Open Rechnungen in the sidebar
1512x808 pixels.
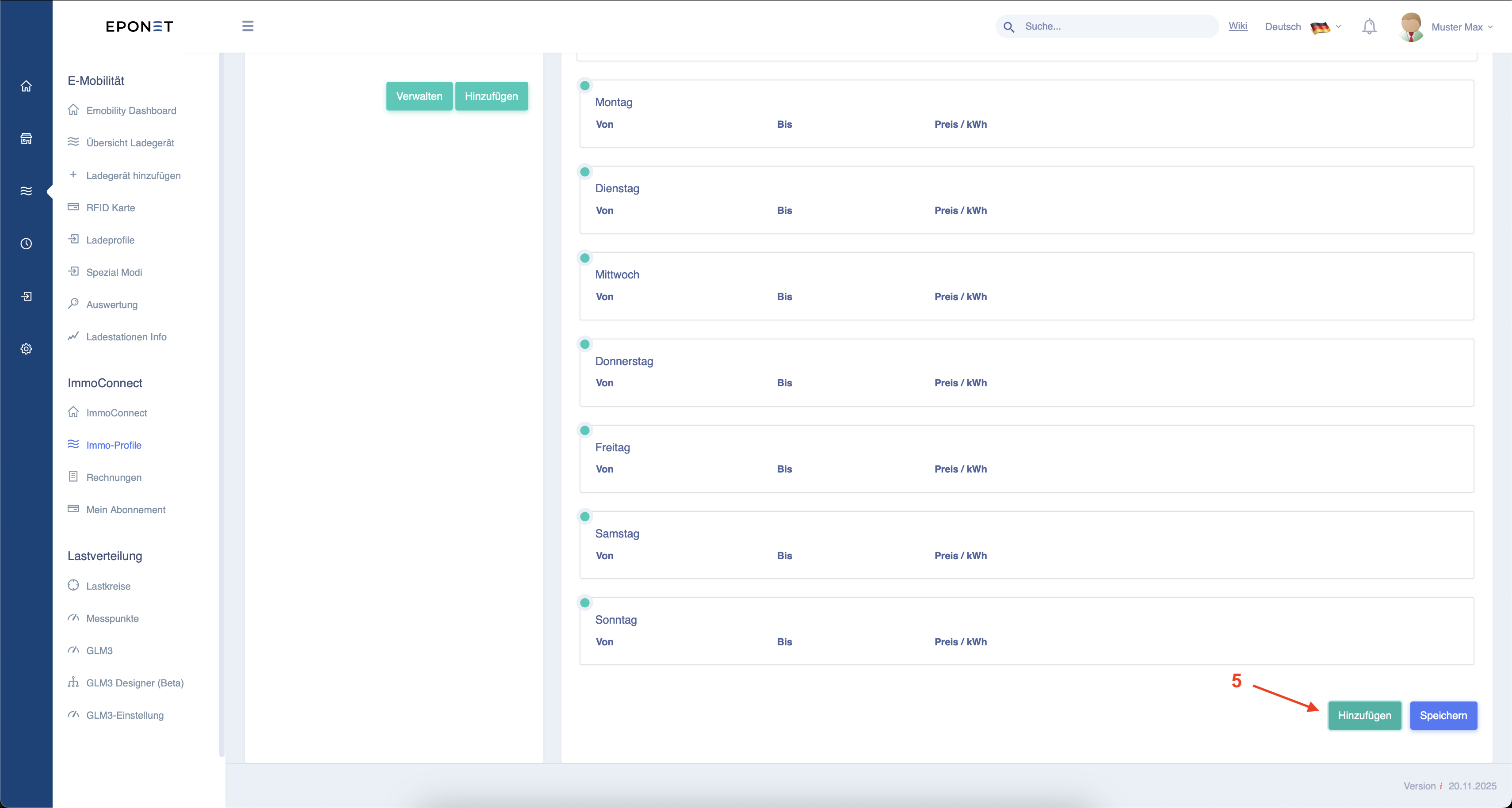pyautogui.click(x=114, y=477)
